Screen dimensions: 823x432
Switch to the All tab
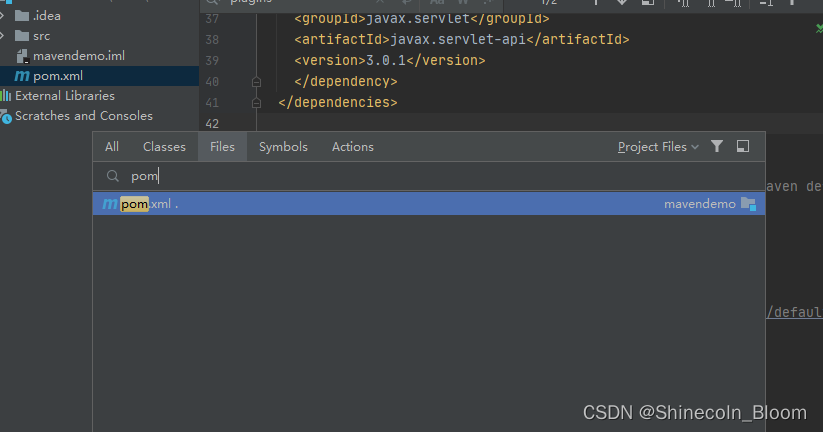pos(112,147)
